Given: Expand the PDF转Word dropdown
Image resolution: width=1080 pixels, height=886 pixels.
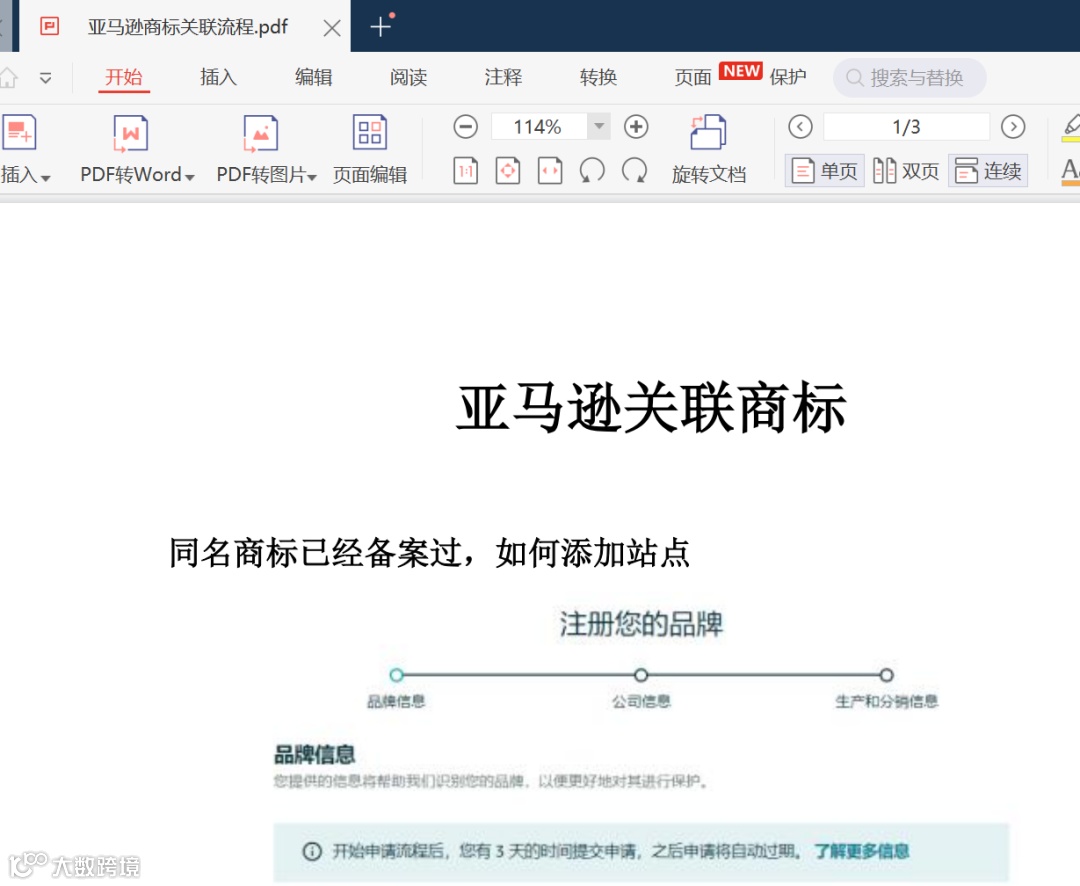Looking at the screenshot, I should point(190,178).
